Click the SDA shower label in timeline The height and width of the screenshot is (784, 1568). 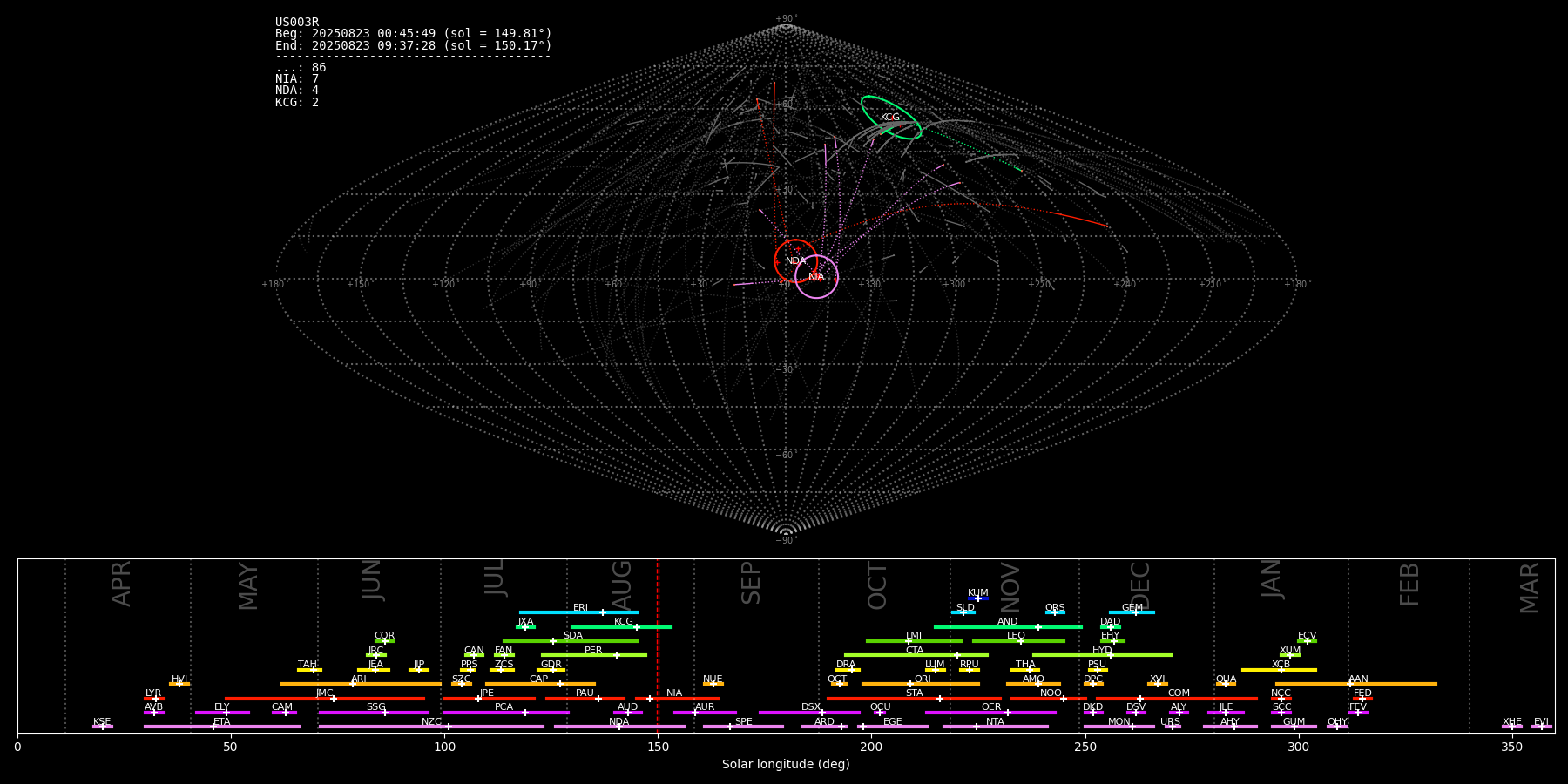coord(572,636)
